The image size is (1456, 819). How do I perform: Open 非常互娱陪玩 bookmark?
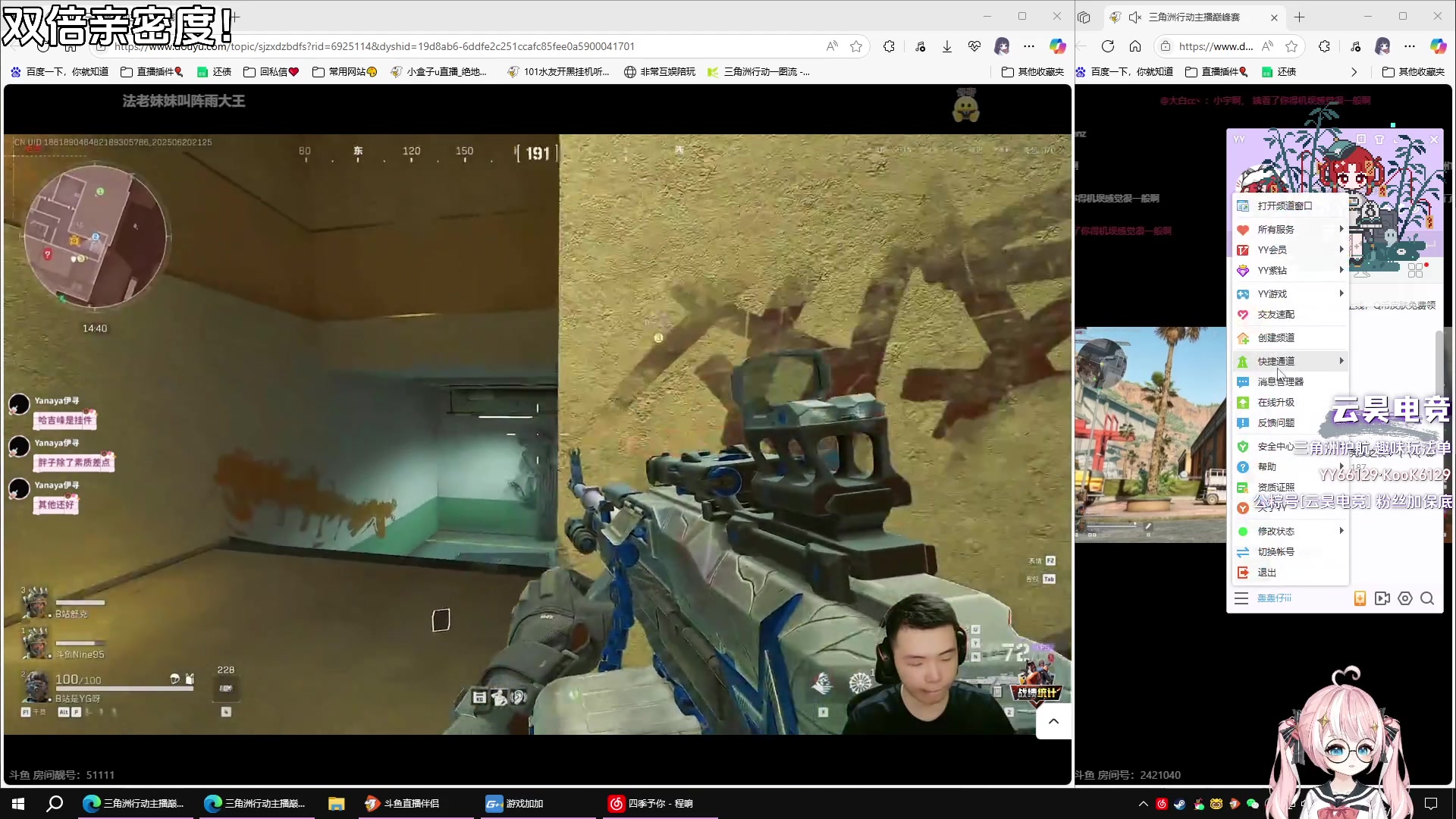click(x=659, y=72)
